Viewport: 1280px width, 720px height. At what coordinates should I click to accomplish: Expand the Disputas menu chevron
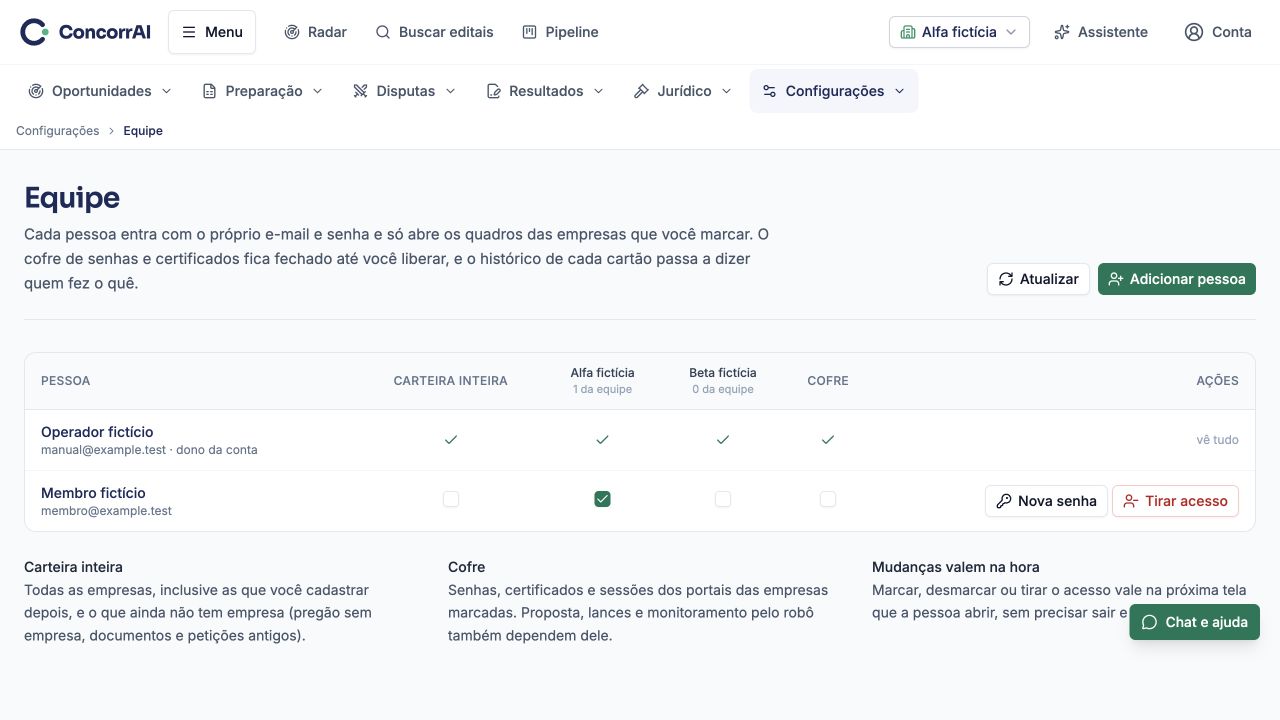[x=450, y=91]
